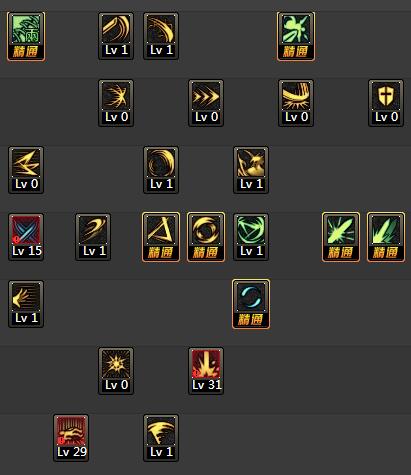The image size is (411, 475).
Task: Click the crossed blue swords Lv 15 skill
Action: tap(26, 237)
